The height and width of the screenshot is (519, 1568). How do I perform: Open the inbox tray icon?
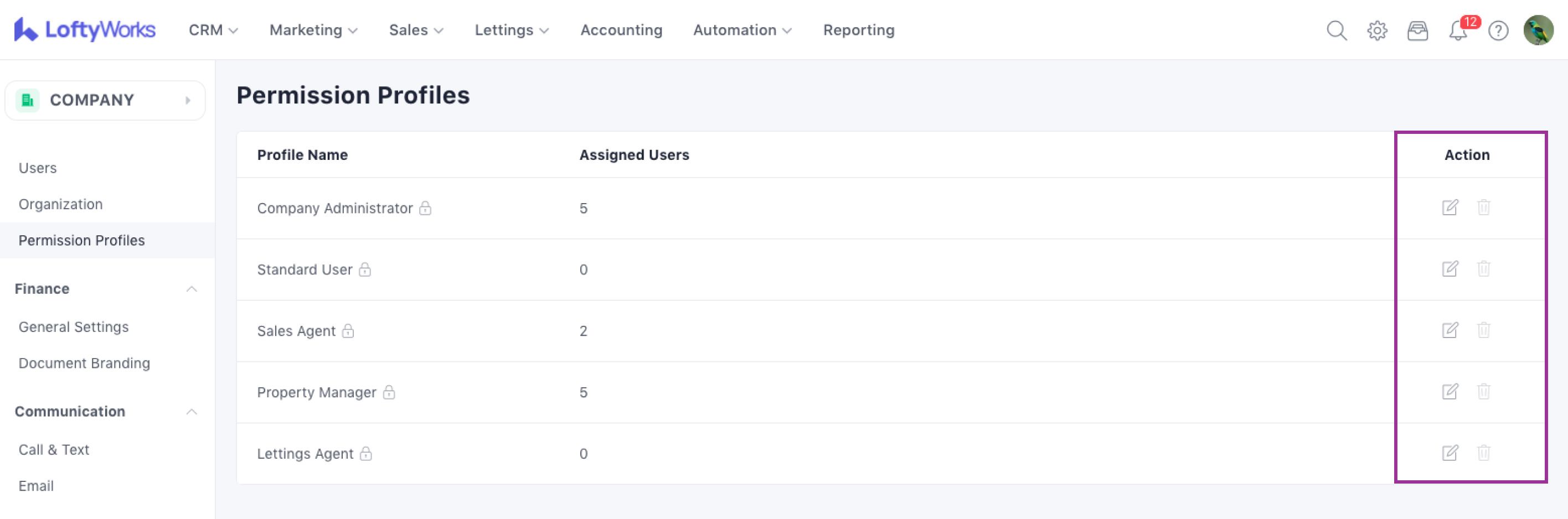1417,30
